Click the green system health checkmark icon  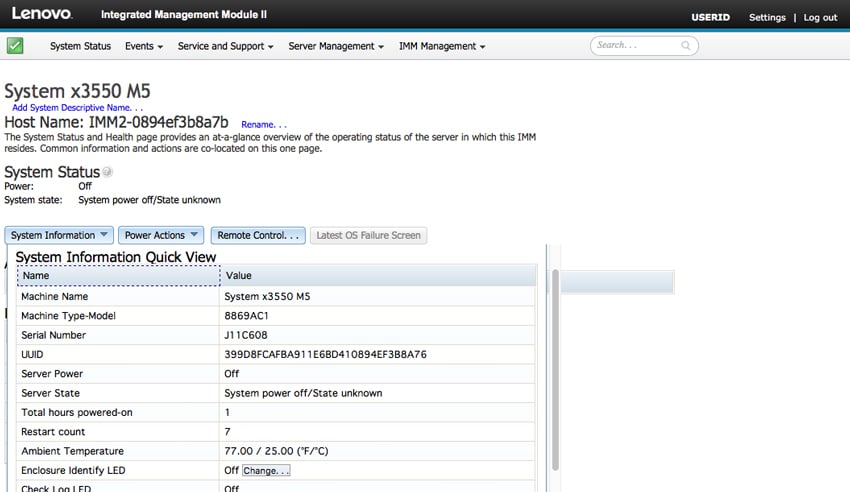[x=15, y=46]
